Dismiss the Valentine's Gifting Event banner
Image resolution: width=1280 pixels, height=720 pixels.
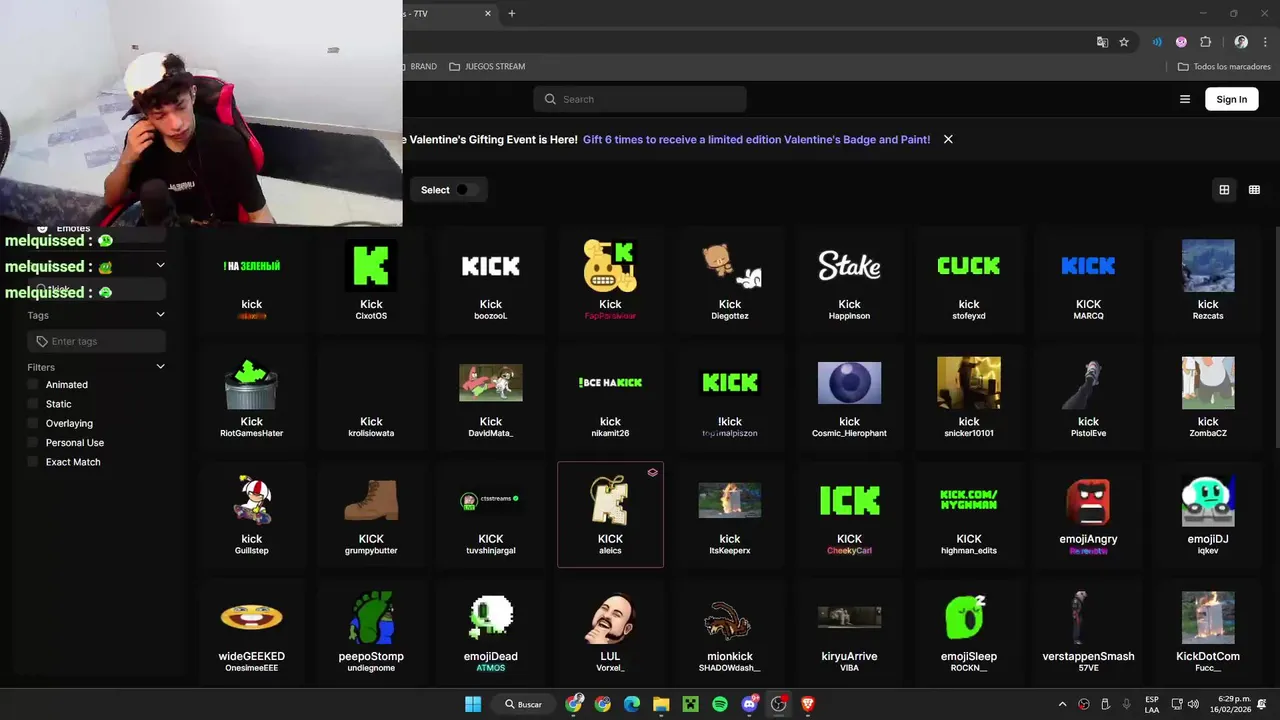948,139
